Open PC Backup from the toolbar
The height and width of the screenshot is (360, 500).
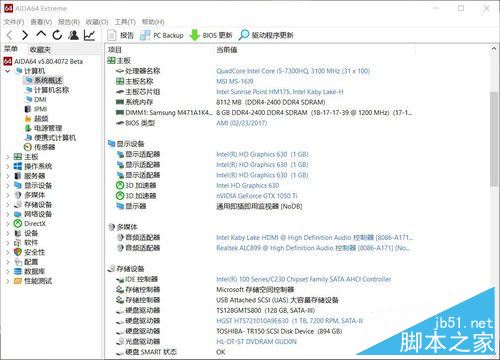(x=162, y=35)
